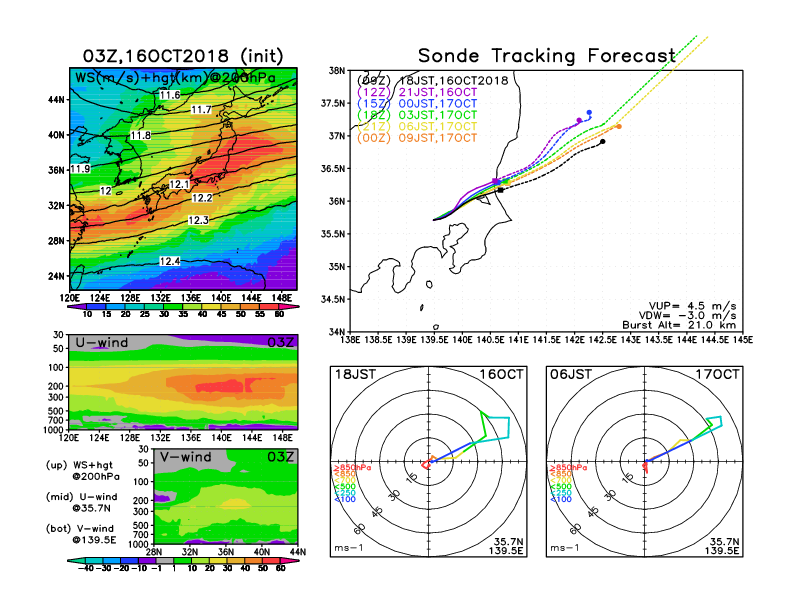Click the '17OCT' hodograph date label

tap(717, 374)
